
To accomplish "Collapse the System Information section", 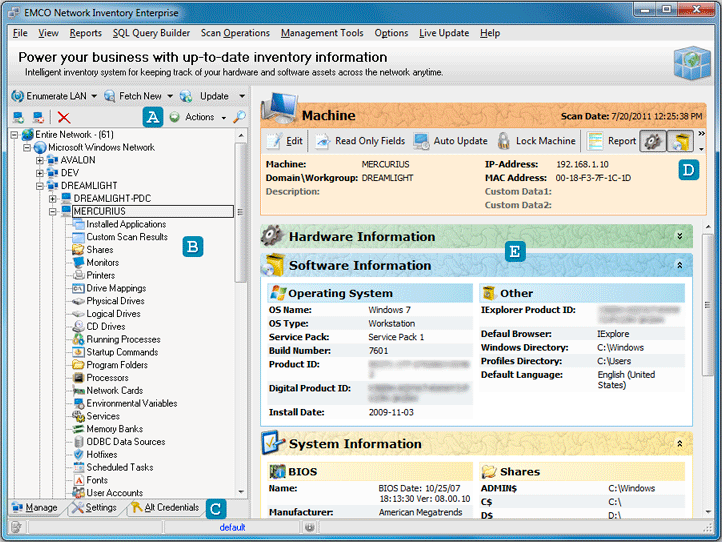I will click(x=680, y=444).
